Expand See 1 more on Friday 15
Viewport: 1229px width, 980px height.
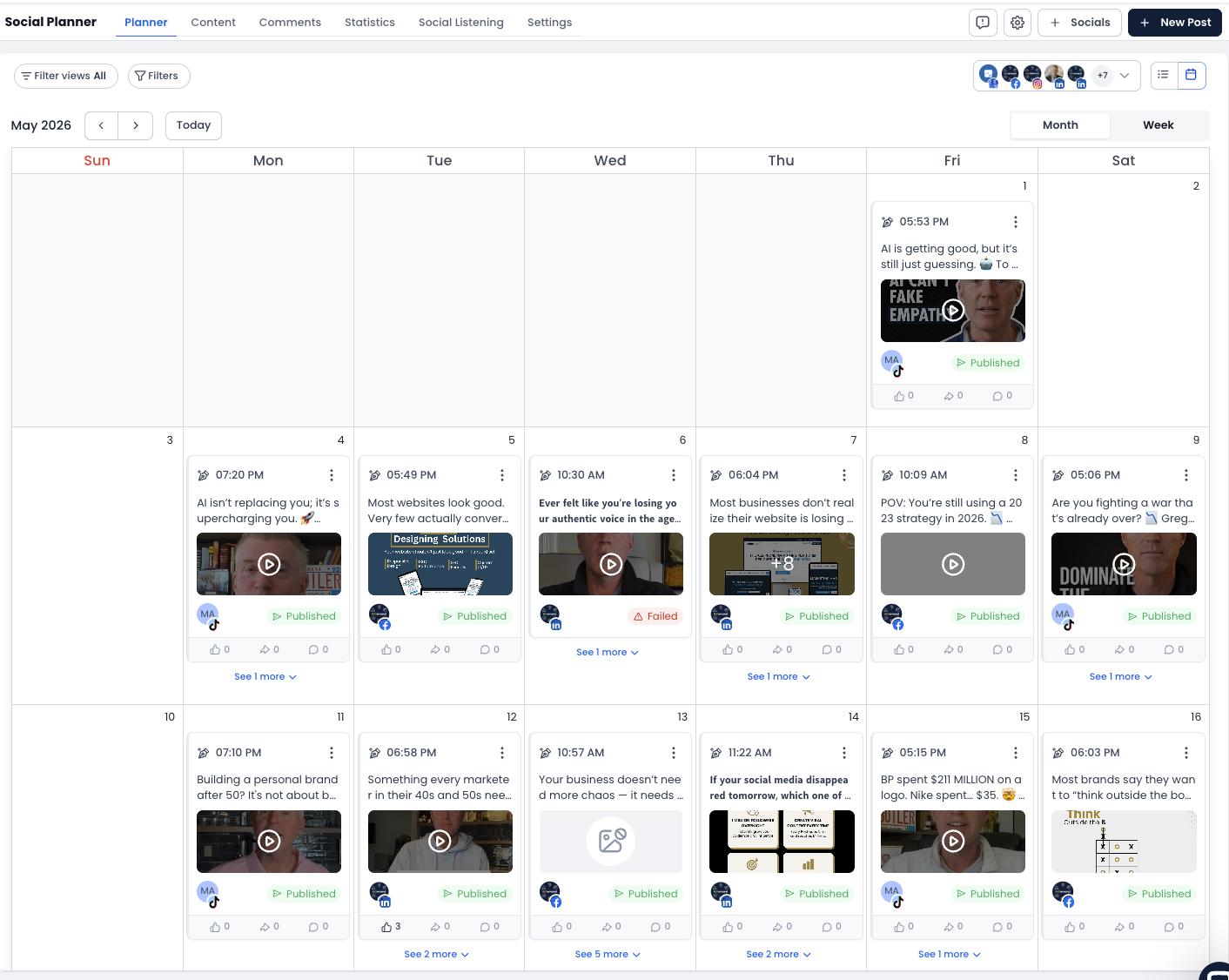[950, 954]
